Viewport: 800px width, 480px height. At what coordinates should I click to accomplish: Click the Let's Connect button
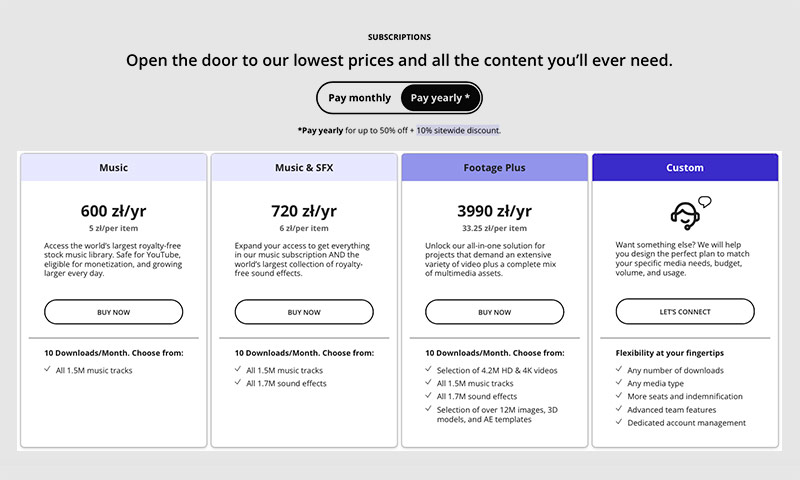[x=685, y=312]
